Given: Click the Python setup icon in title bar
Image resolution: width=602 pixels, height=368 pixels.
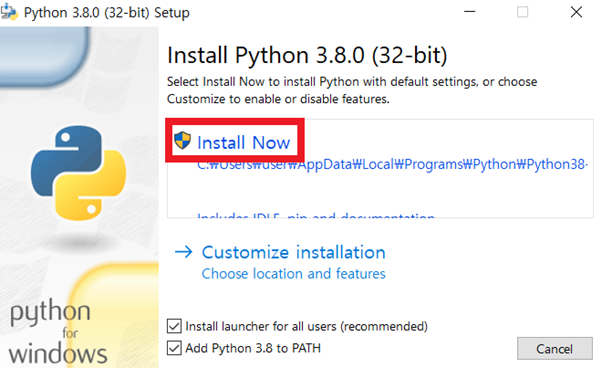Looking at the screenshot, I should 9,12.
